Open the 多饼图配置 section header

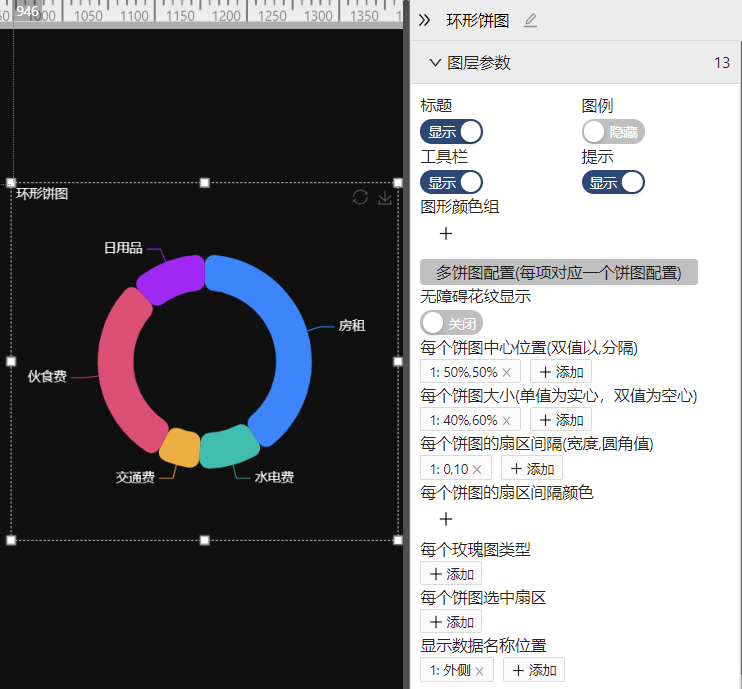click(559, 272)
